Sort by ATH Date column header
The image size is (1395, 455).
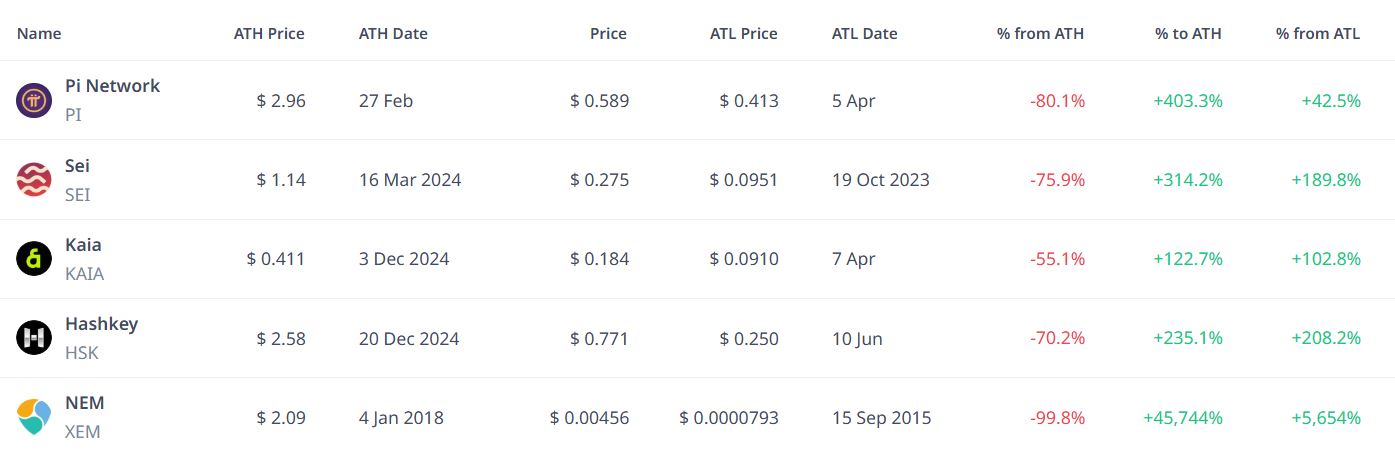[x=393, y=33]
